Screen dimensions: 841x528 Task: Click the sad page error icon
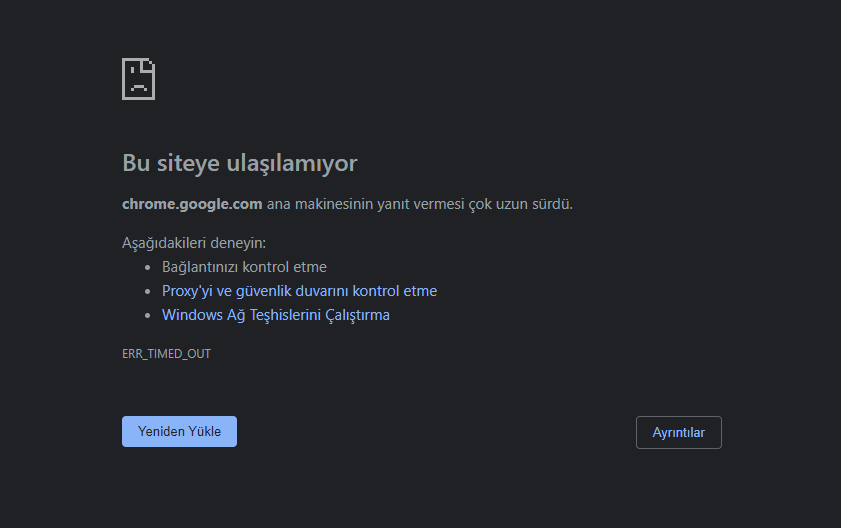[138, 79]
